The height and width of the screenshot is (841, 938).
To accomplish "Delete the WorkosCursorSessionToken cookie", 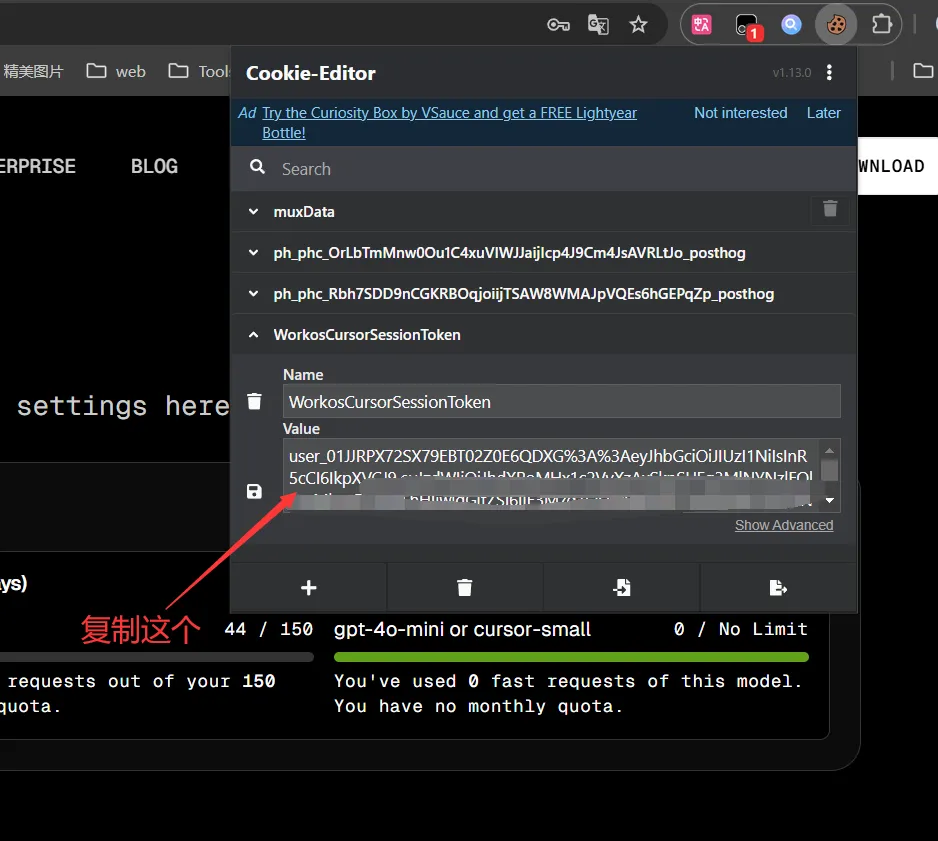I will click(254, 401).
